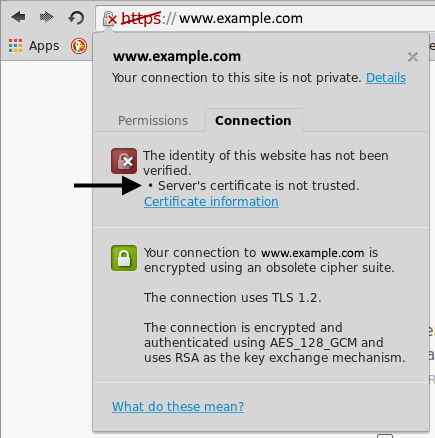This screenshot has height=438, width=435.
Task: Open the Details link
Action: (x=386, y=78)
